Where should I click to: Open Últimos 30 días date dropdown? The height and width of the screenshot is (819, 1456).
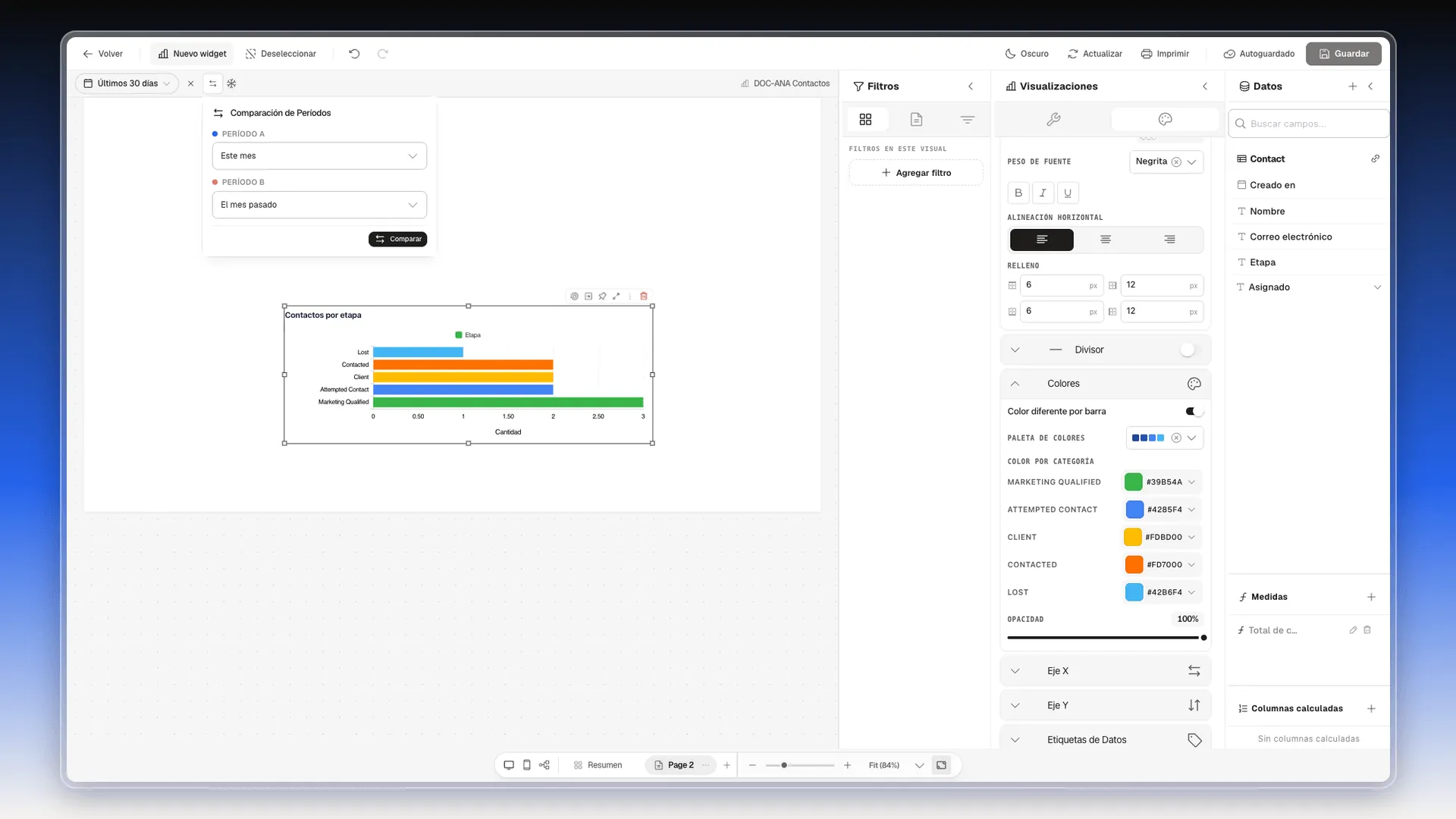[x=127, y=83]
